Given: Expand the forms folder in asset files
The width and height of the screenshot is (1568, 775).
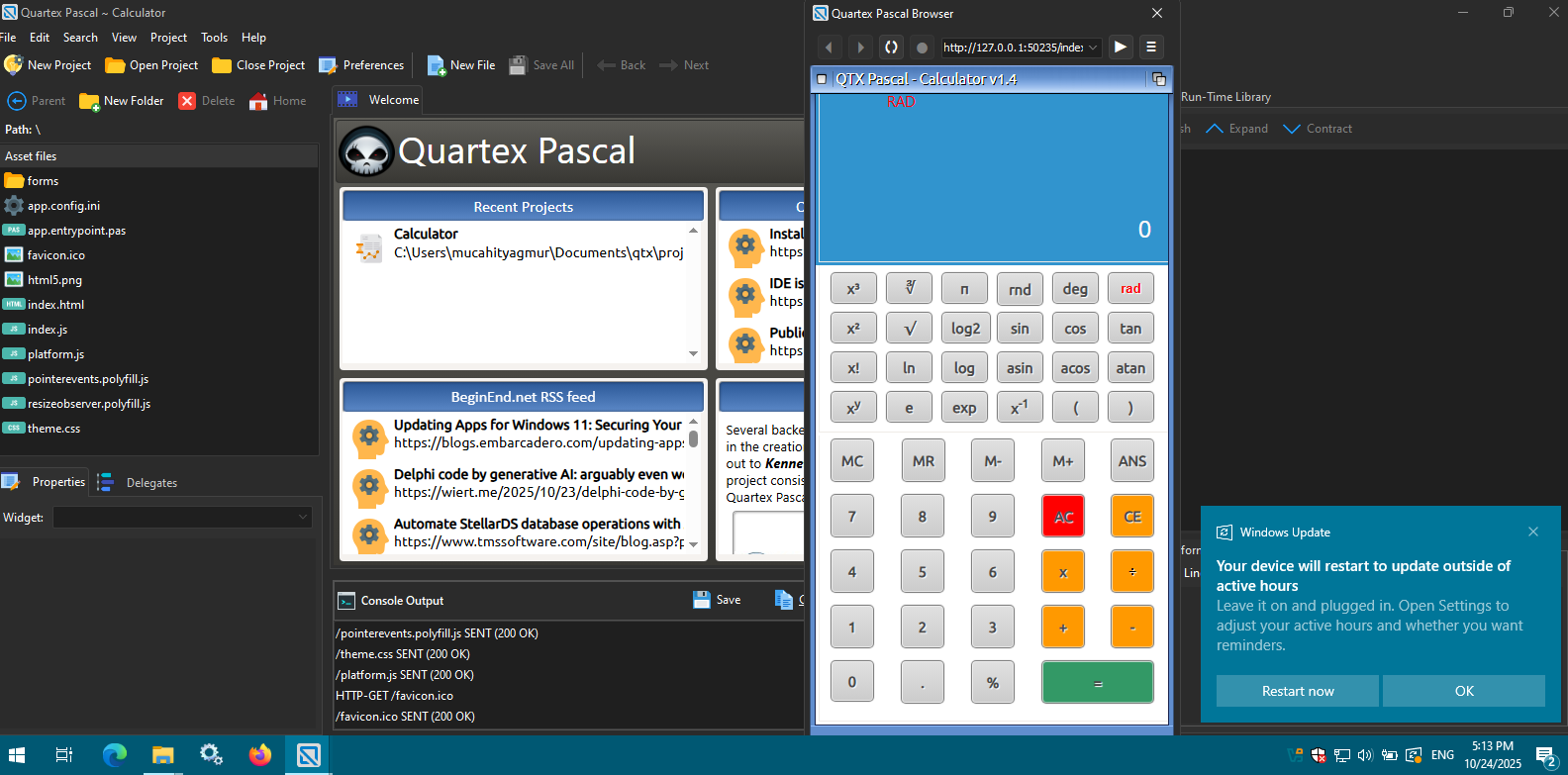Looking at the screenshot, I should pos(14,181).
